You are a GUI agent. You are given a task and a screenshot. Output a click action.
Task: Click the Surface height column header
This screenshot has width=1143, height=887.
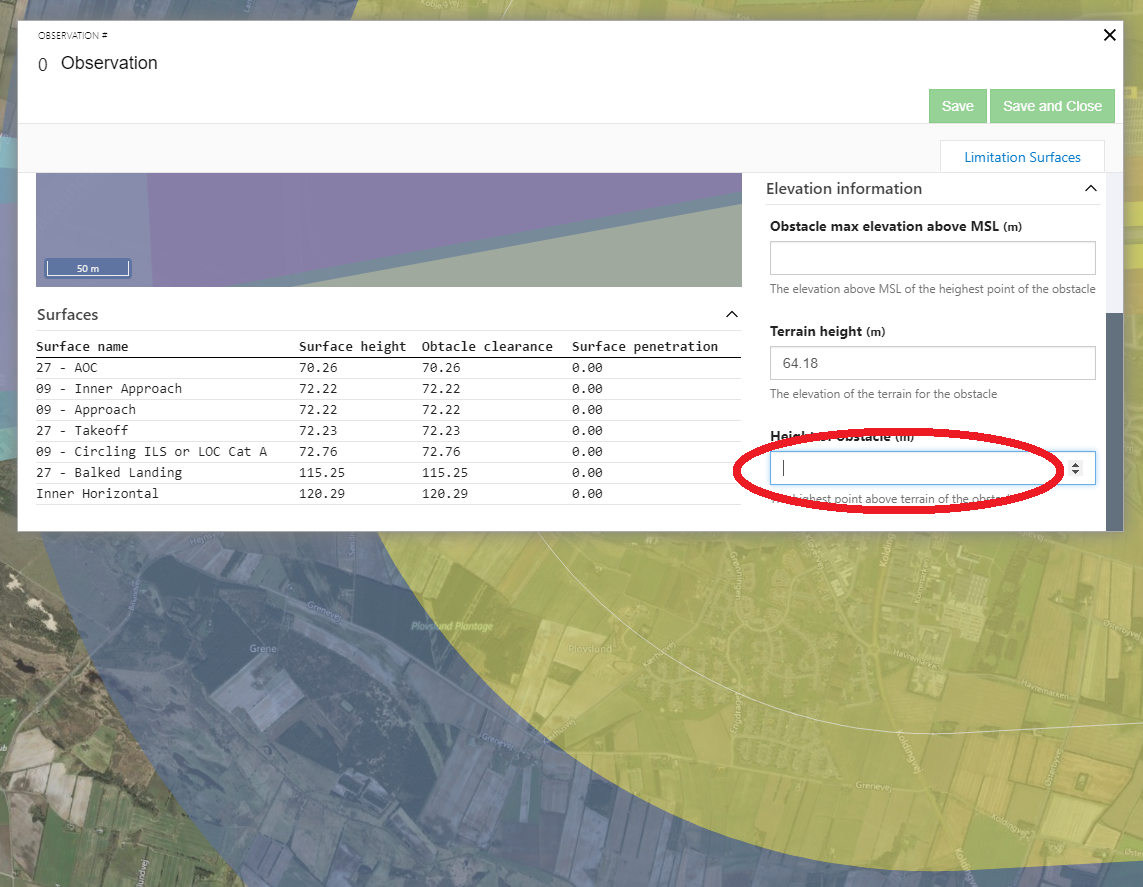click(x=352, y=347)
